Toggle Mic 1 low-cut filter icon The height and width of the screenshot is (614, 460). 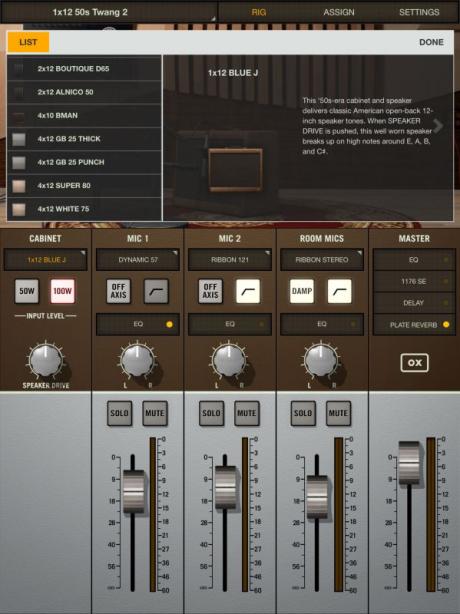pos(156,291)
